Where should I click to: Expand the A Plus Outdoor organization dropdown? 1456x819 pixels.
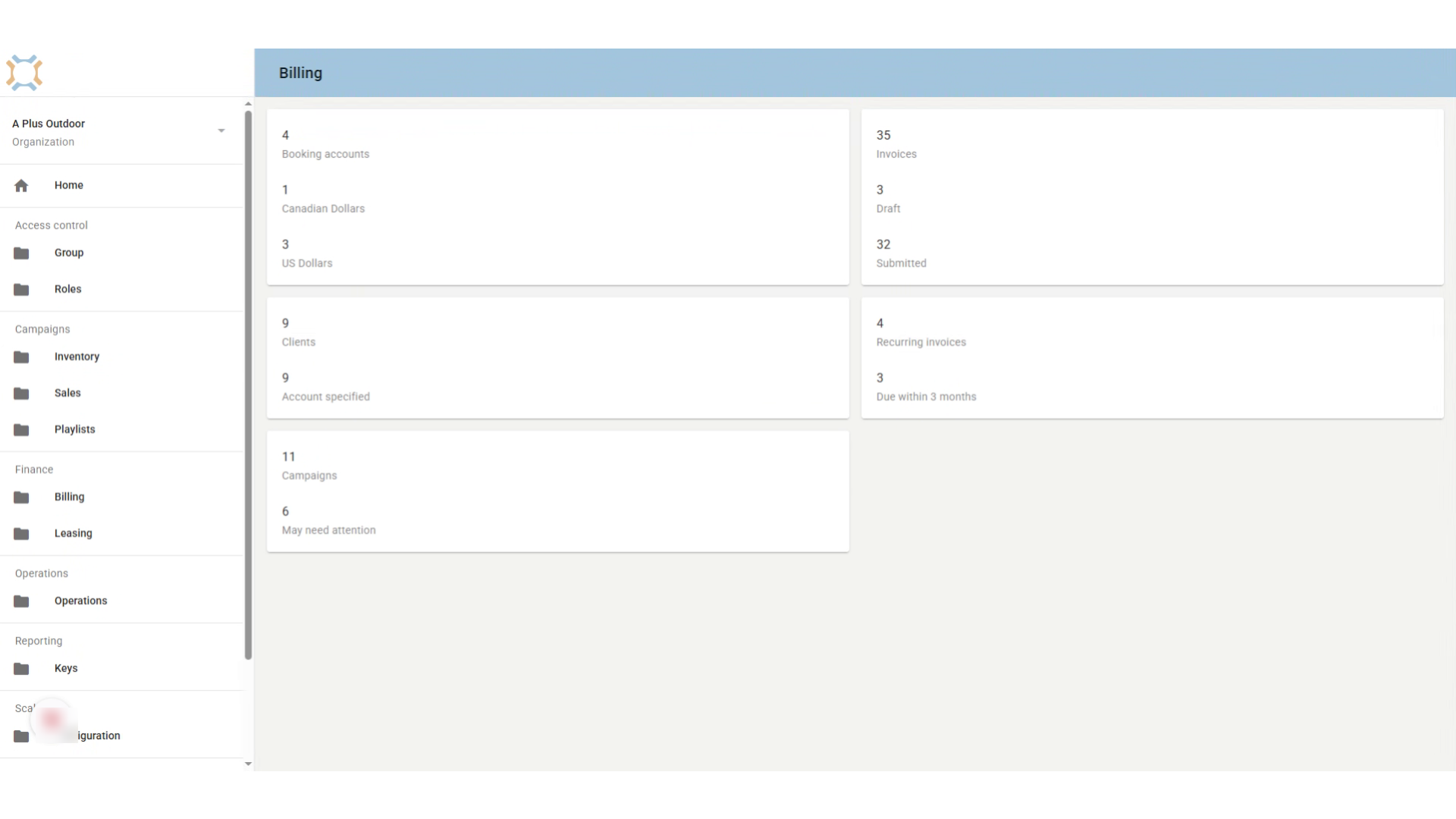[x=221, y=131]
